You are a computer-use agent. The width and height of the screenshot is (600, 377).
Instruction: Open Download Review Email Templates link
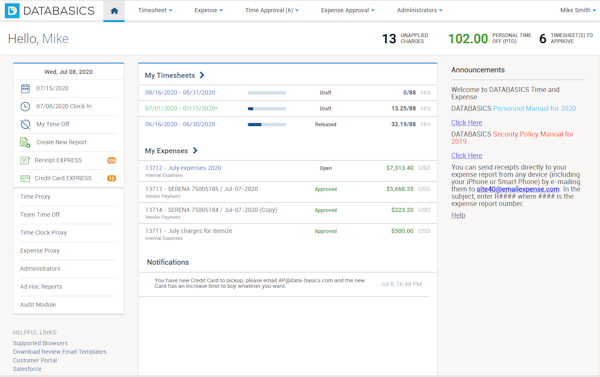point(60,352)
